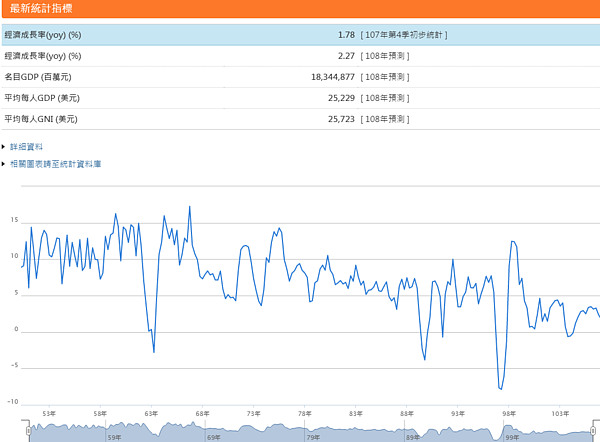This screenshot has width=600, height=442.
Task: Click the 99年 mark in the range navigator
Action: pos(510,437)
